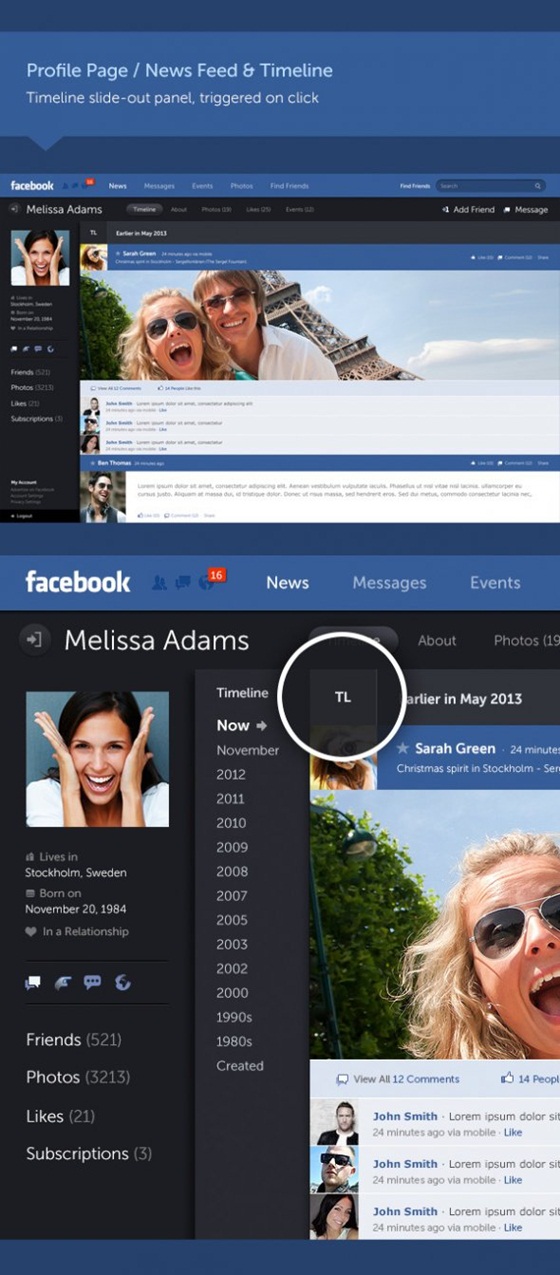
Task: Click the Add Friend button
Action: pos(468,210)
